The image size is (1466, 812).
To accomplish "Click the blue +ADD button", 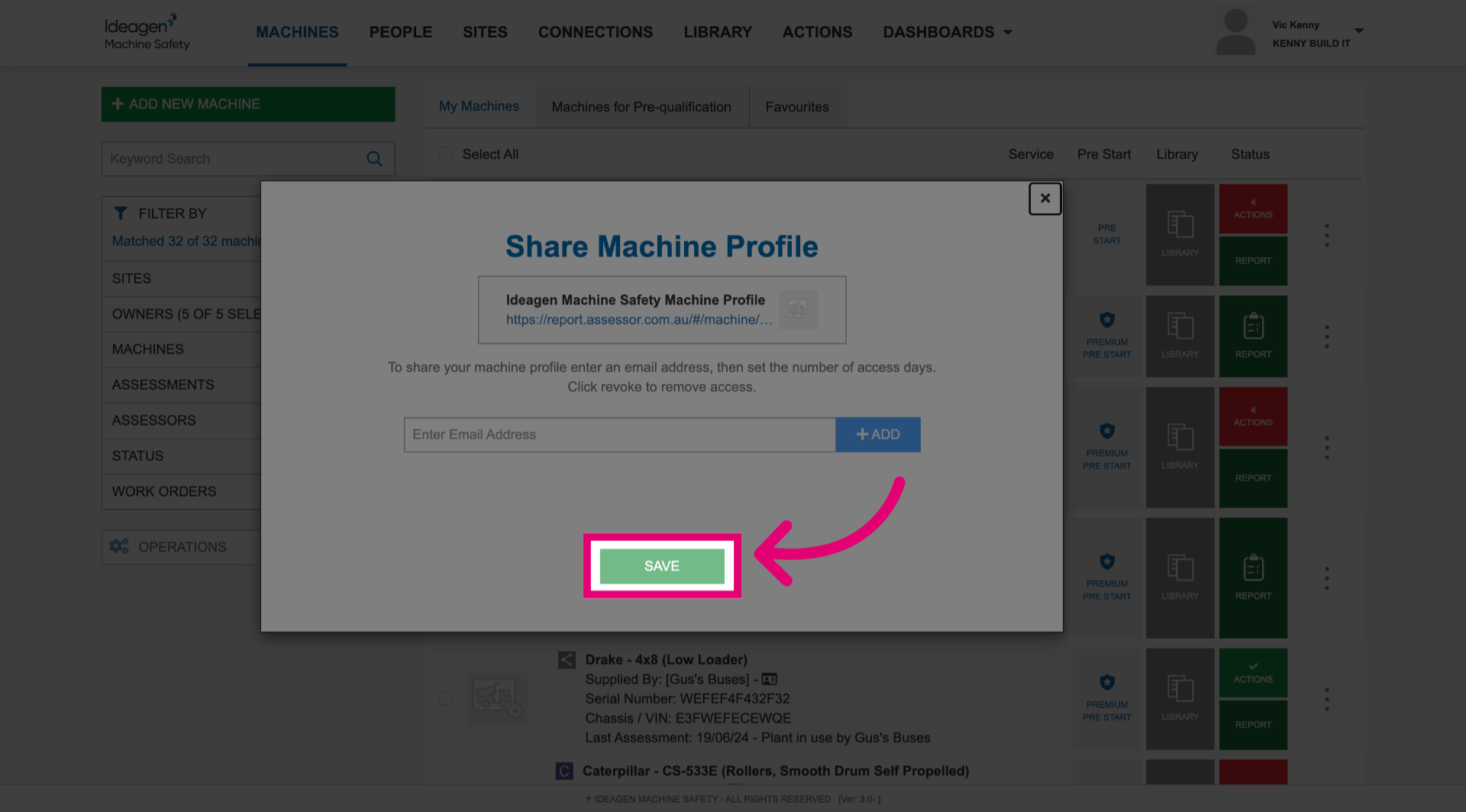I will coord(878,434).
